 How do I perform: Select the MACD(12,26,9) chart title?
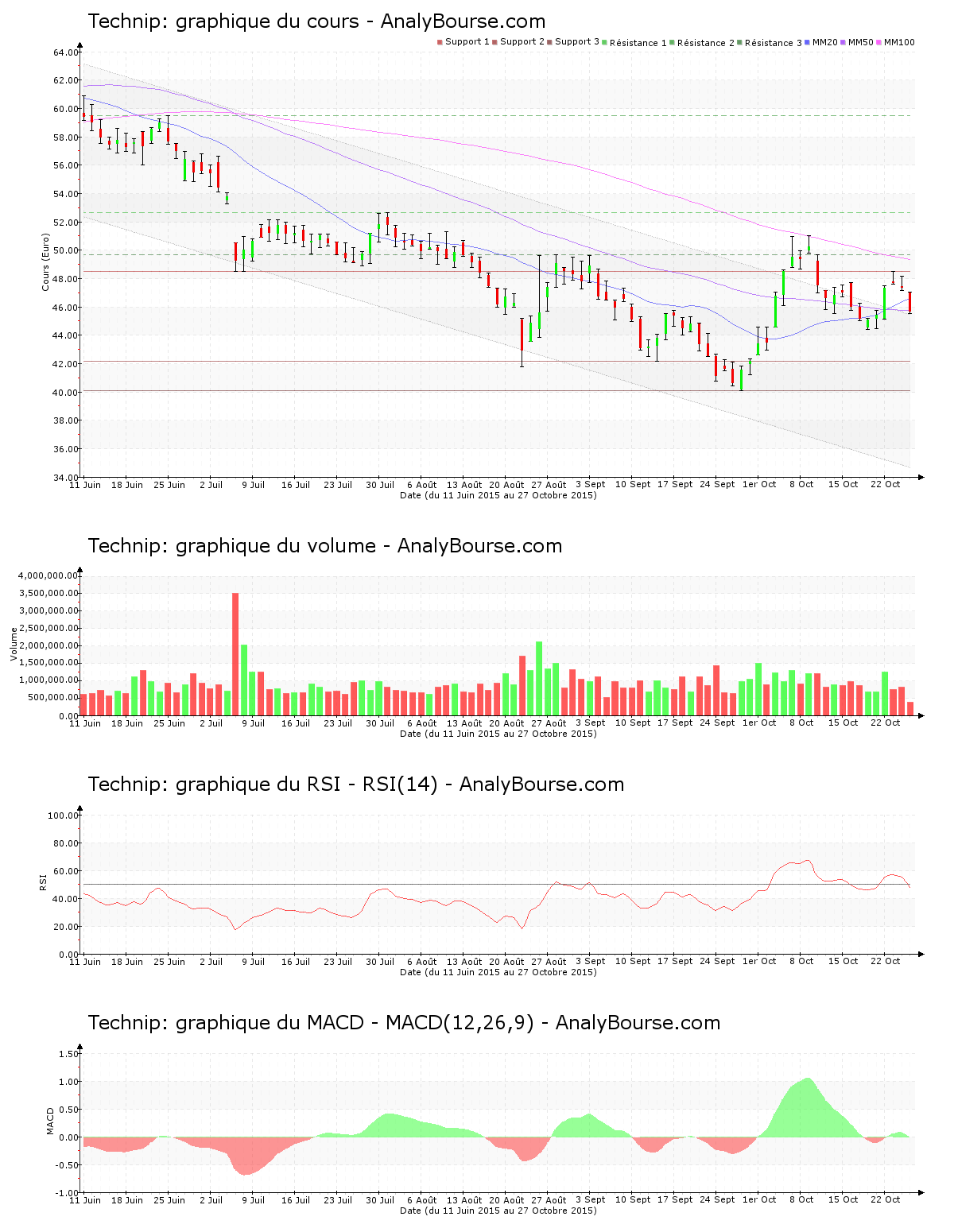point(404,1023)
